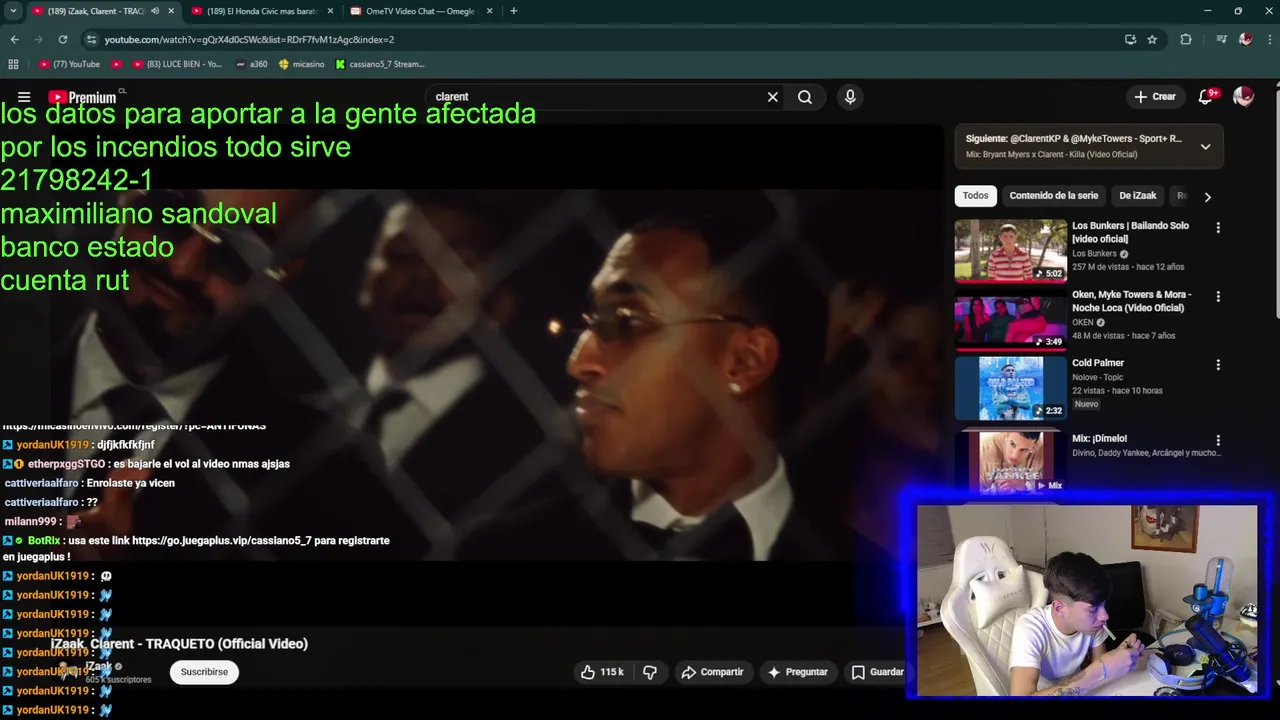
Task: Click the Suscribirse button
Action: 204,672
